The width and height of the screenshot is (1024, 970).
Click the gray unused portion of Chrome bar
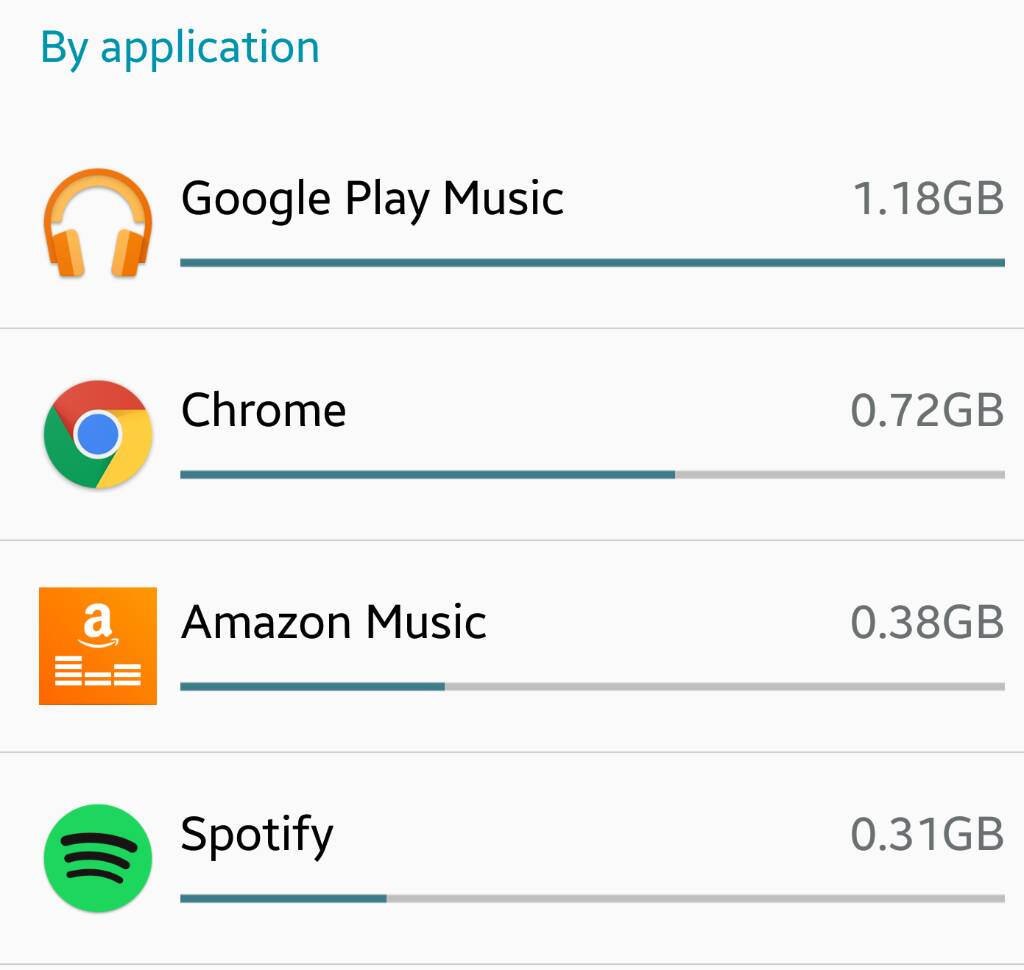coord(840,474)
